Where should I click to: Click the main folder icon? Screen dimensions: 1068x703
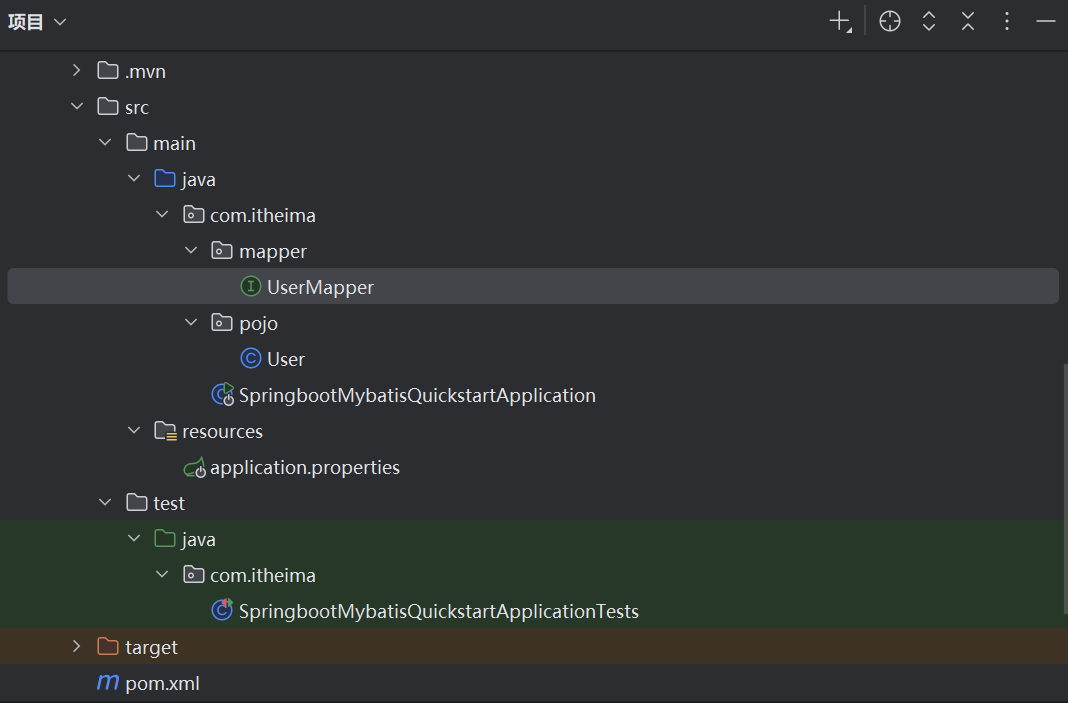[x=137, y=142]
